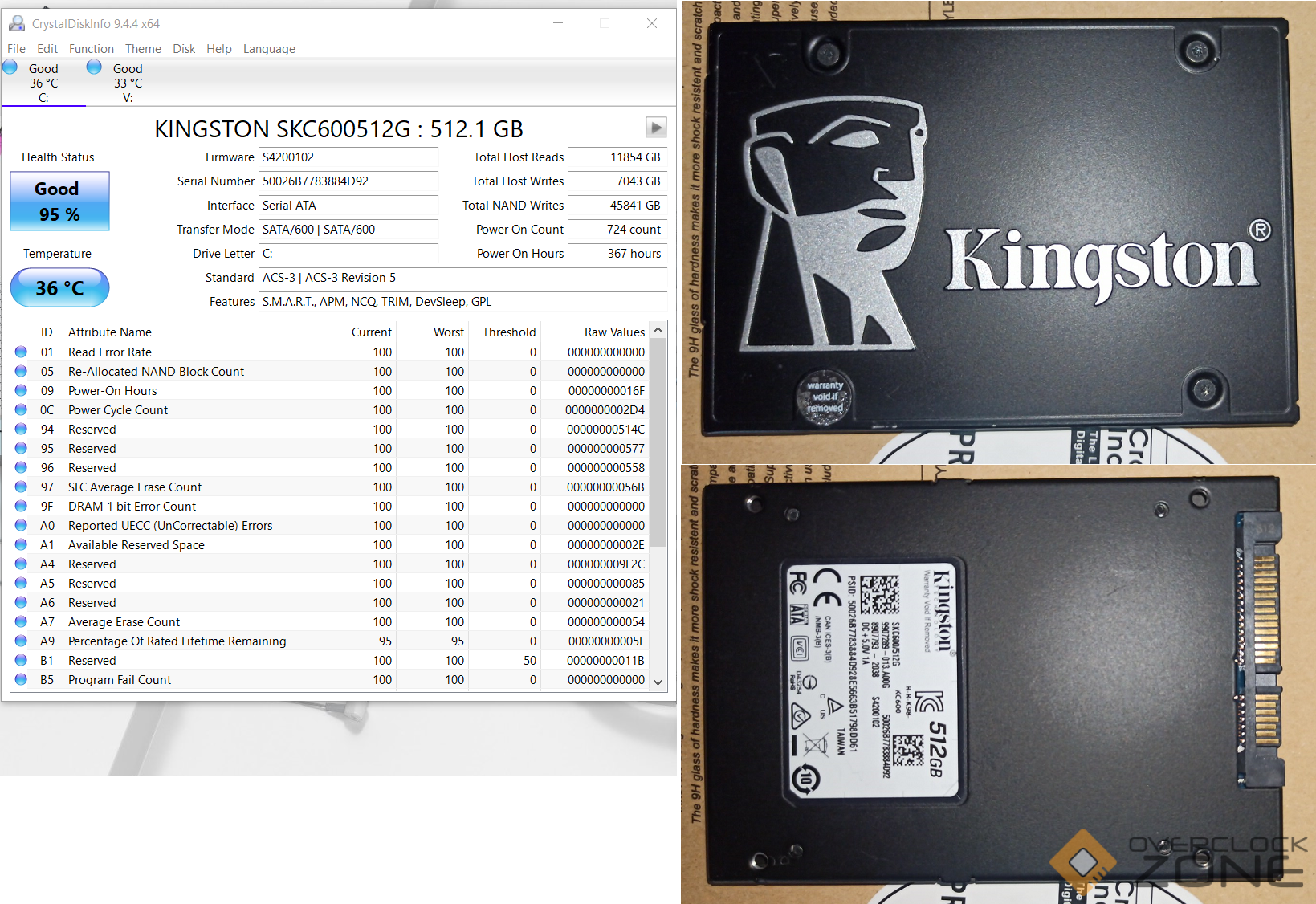The height and width of the screenshot is (904, 1316).
Task: Click the Threshold column header
Action: click(x=509, y=332)
